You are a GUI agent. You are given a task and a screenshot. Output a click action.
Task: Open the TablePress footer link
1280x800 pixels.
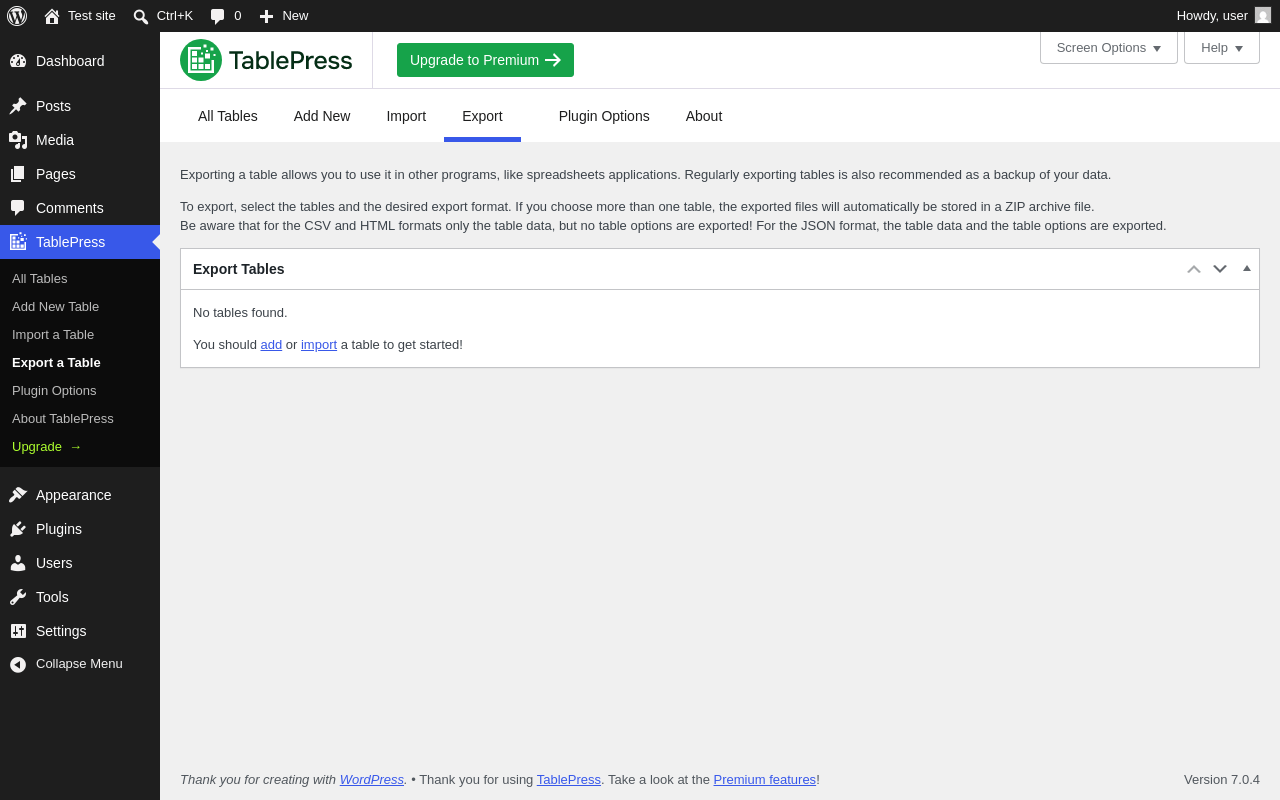click(x=569, y=779)
